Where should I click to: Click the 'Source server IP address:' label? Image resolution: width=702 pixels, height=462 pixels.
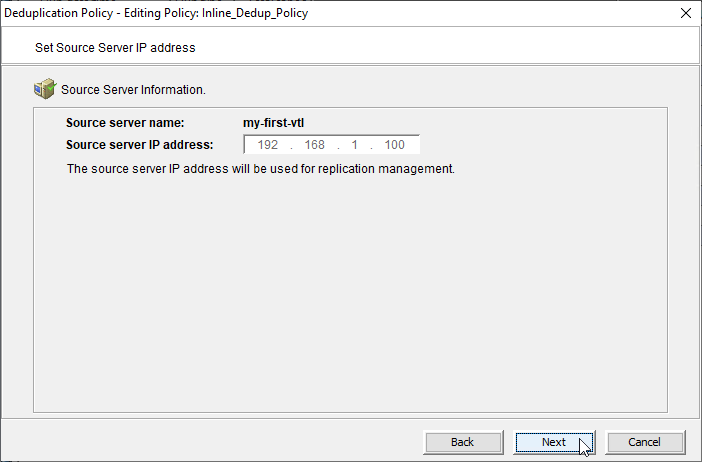coord(140,145)
